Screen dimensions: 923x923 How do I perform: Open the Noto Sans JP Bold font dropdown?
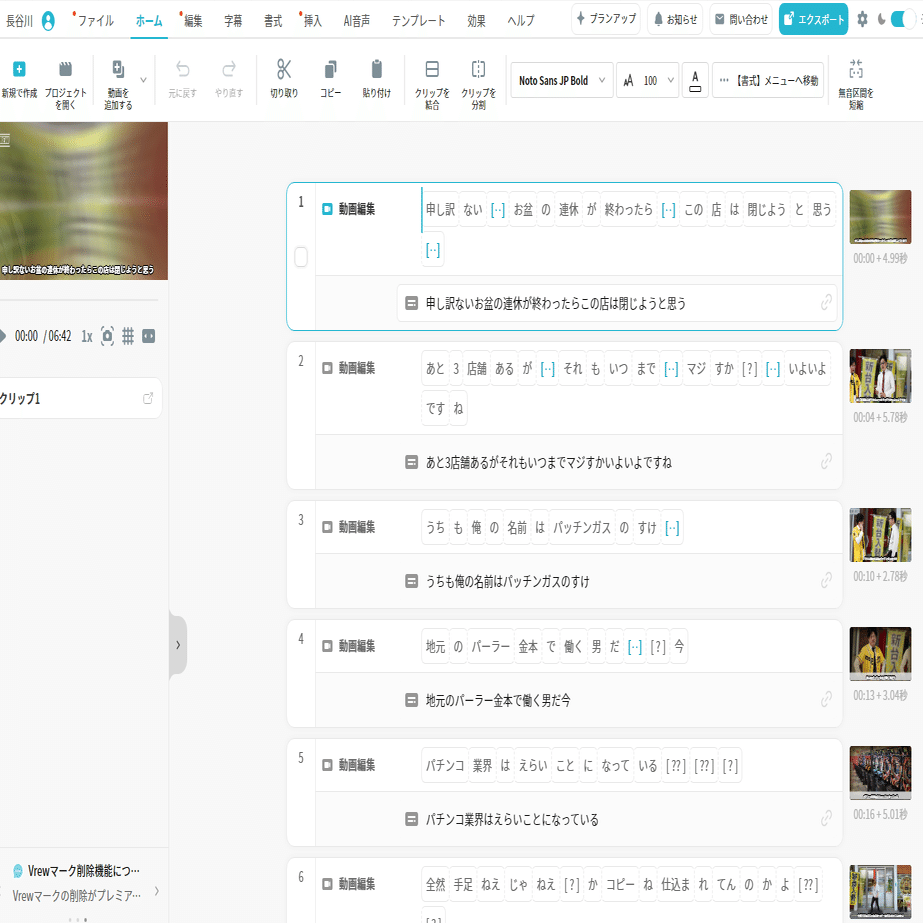[562, 80]
